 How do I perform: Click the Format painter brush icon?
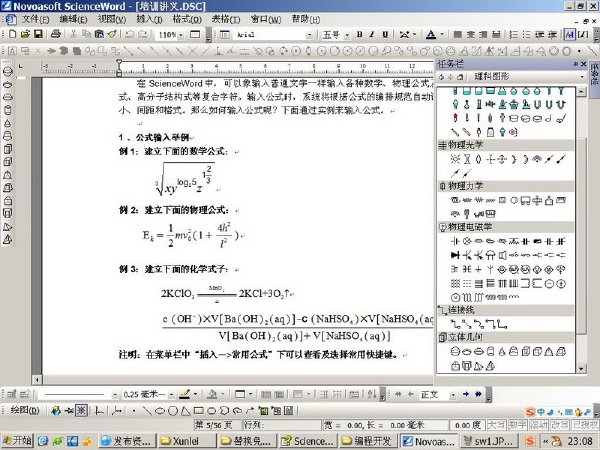coord(112,34)
